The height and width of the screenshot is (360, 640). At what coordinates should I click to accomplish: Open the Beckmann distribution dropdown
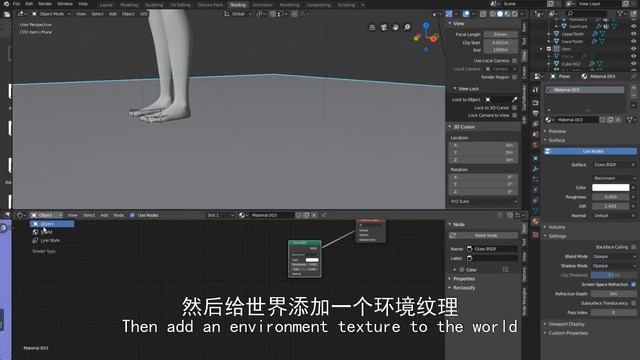click(x=614, y=178)
